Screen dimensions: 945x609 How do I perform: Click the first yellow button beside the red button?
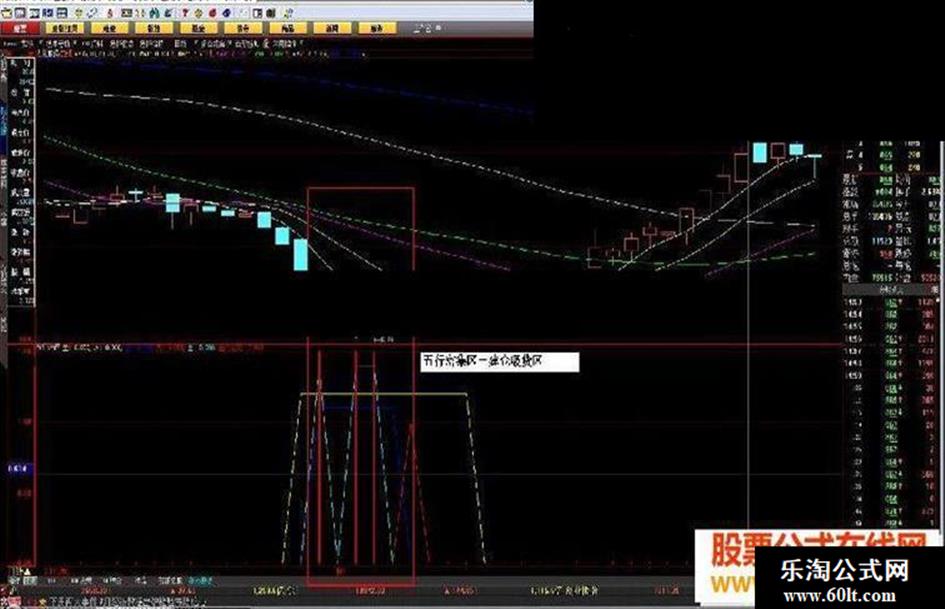coord(65,28)
